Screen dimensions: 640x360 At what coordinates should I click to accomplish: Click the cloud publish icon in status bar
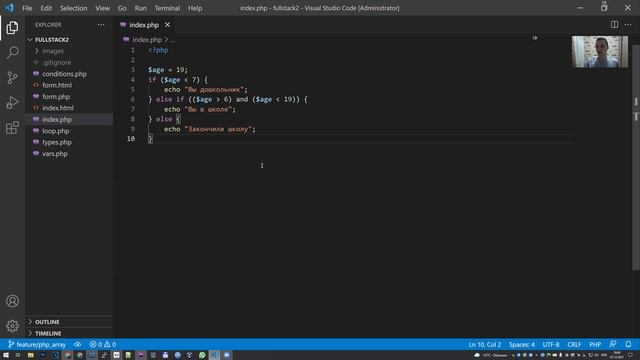click(x=78, y=344)
